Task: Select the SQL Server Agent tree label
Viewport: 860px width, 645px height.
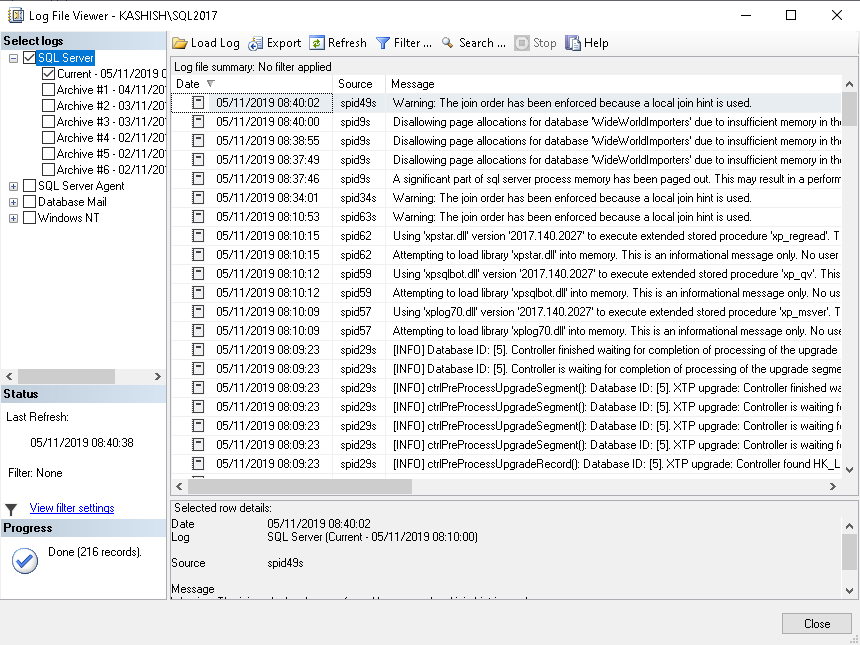Action: point(81,186)
